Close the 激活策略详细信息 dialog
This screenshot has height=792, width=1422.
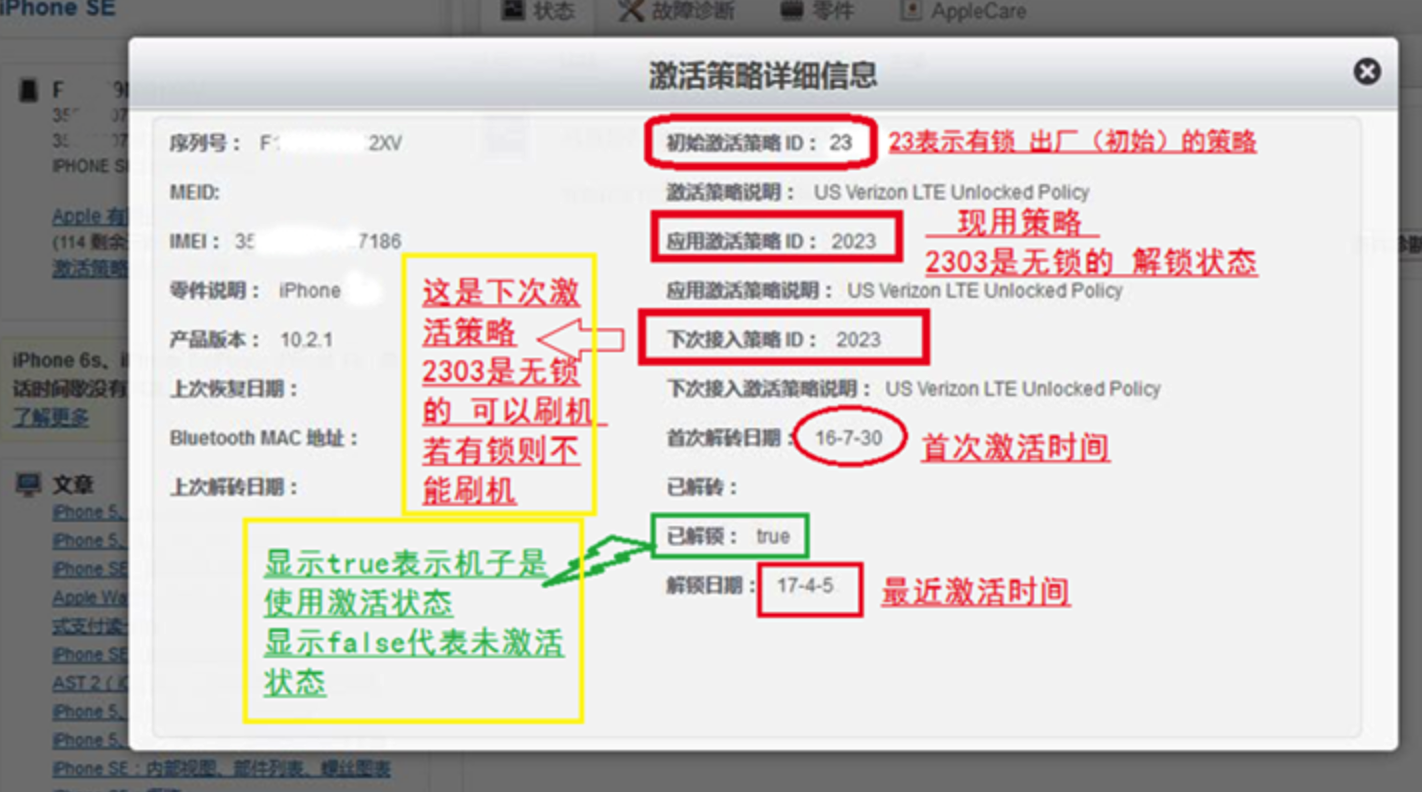tap(1367, 71)
